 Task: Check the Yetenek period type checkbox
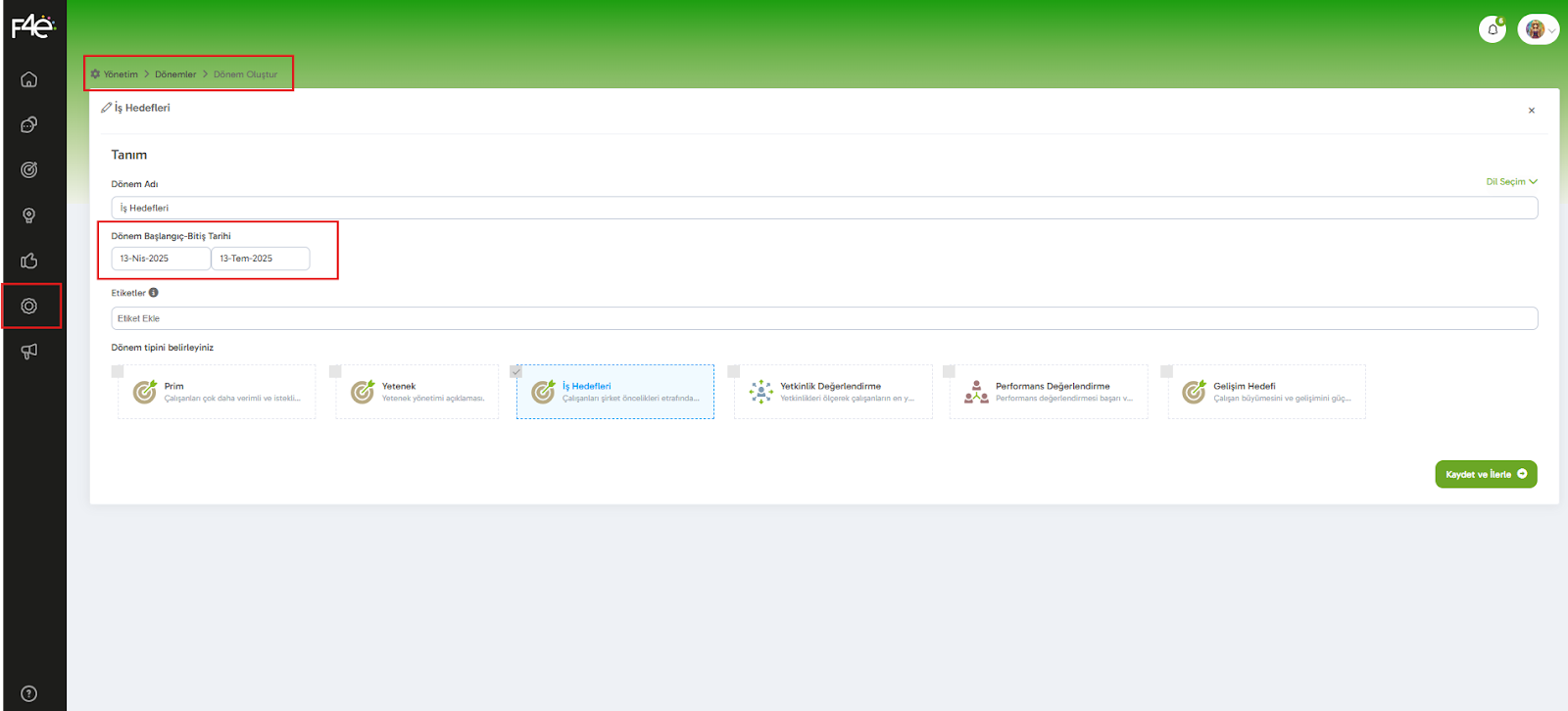[335, 372]
